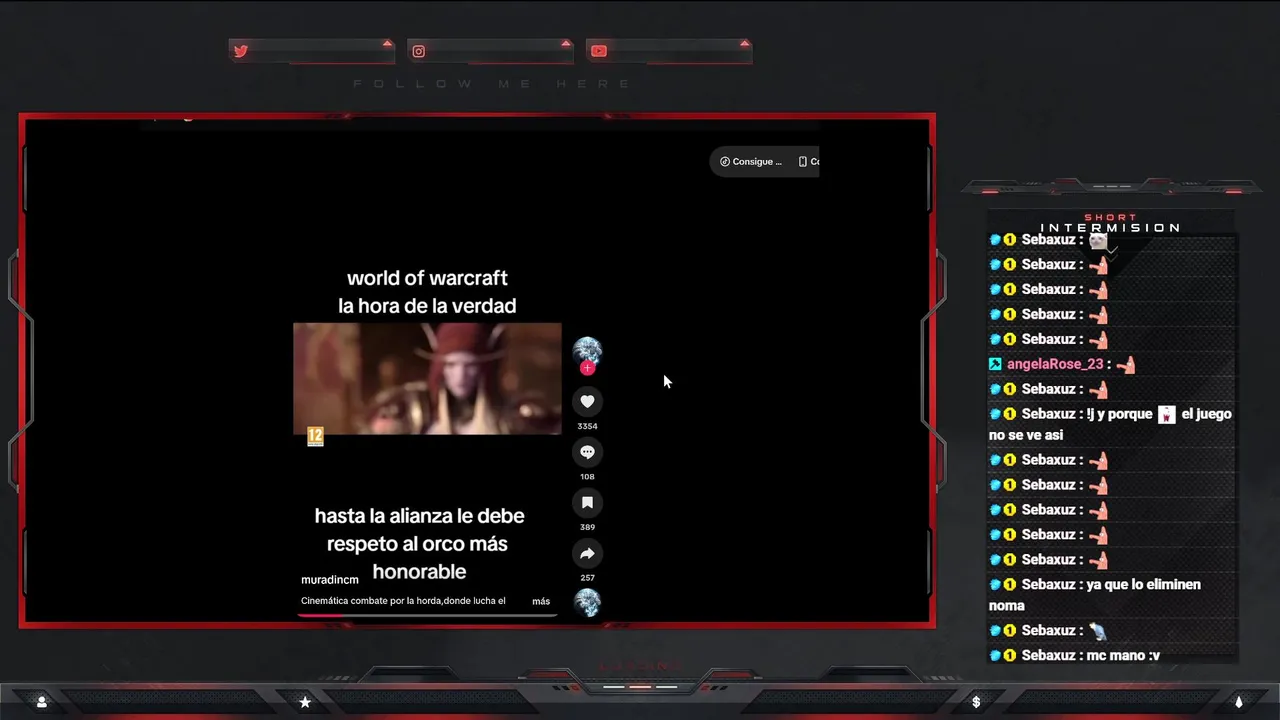Open the muradincm username link
1280x720 pixels.
[x=330, y=580]
